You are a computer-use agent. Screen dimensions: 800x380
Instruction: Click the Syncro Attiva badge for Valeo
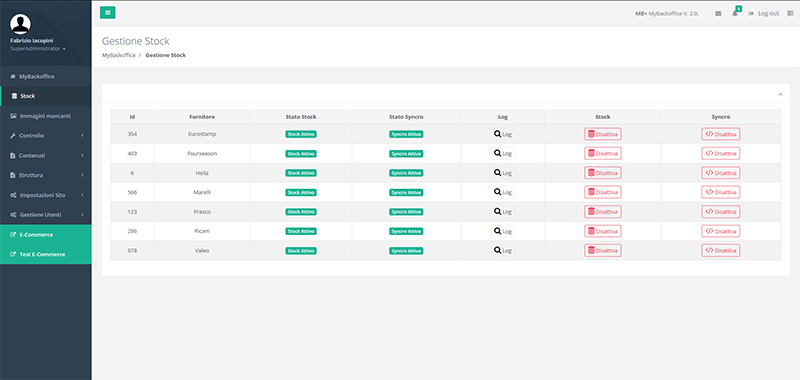pos(406,250)
